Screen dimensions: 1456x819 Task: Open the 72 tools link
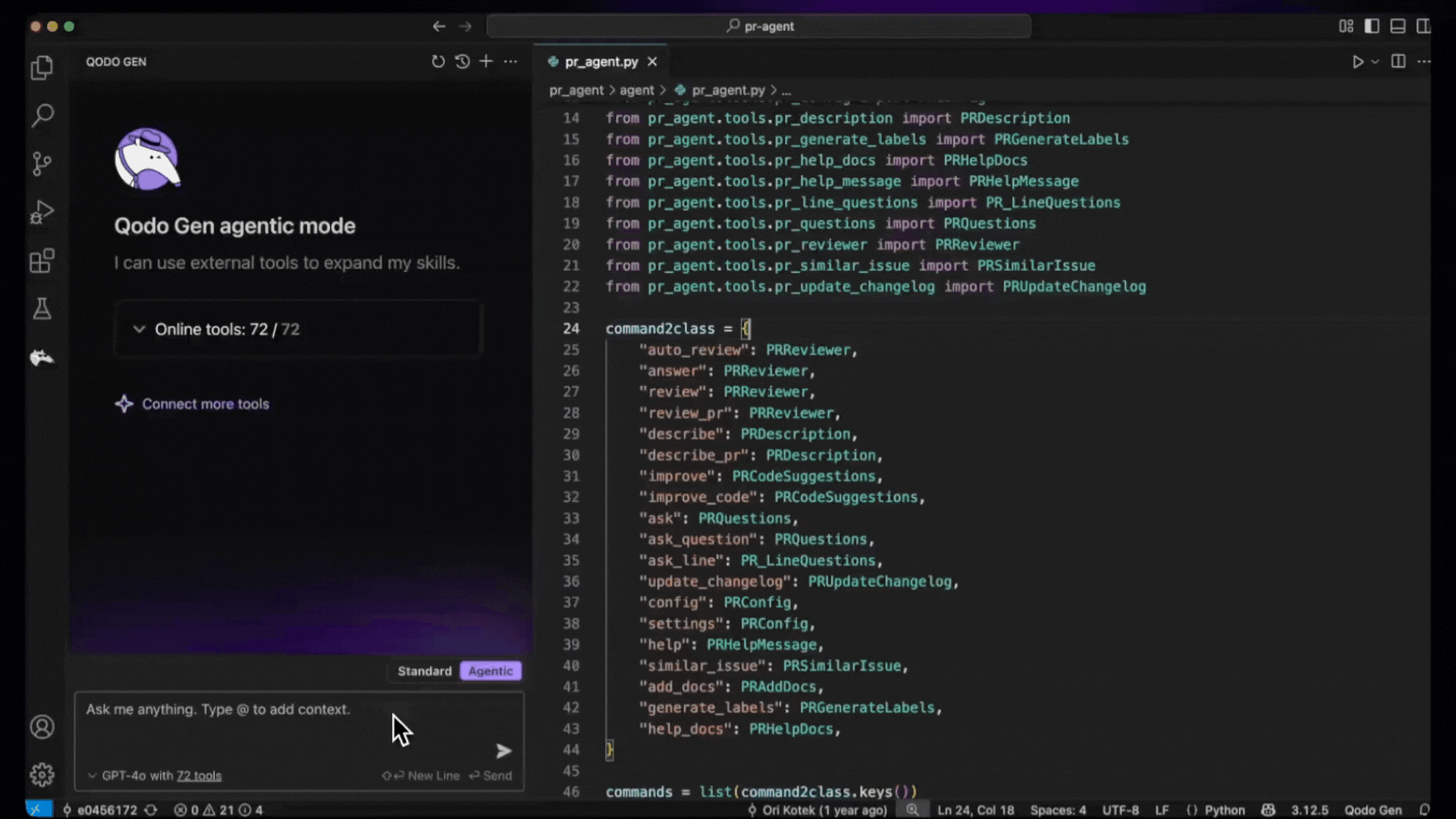pyautogui.click(x=199, y=776)
